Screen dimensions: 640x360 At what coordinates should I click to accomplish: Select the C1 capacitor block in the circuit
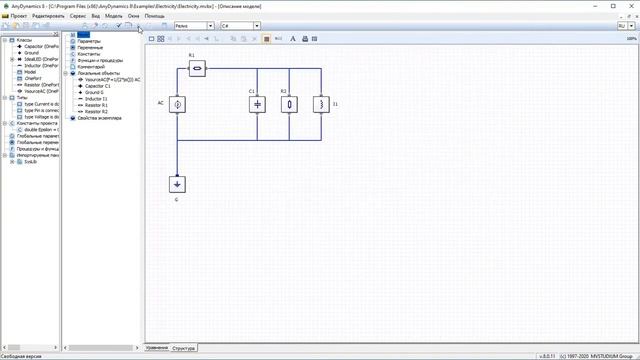point(257,104)
